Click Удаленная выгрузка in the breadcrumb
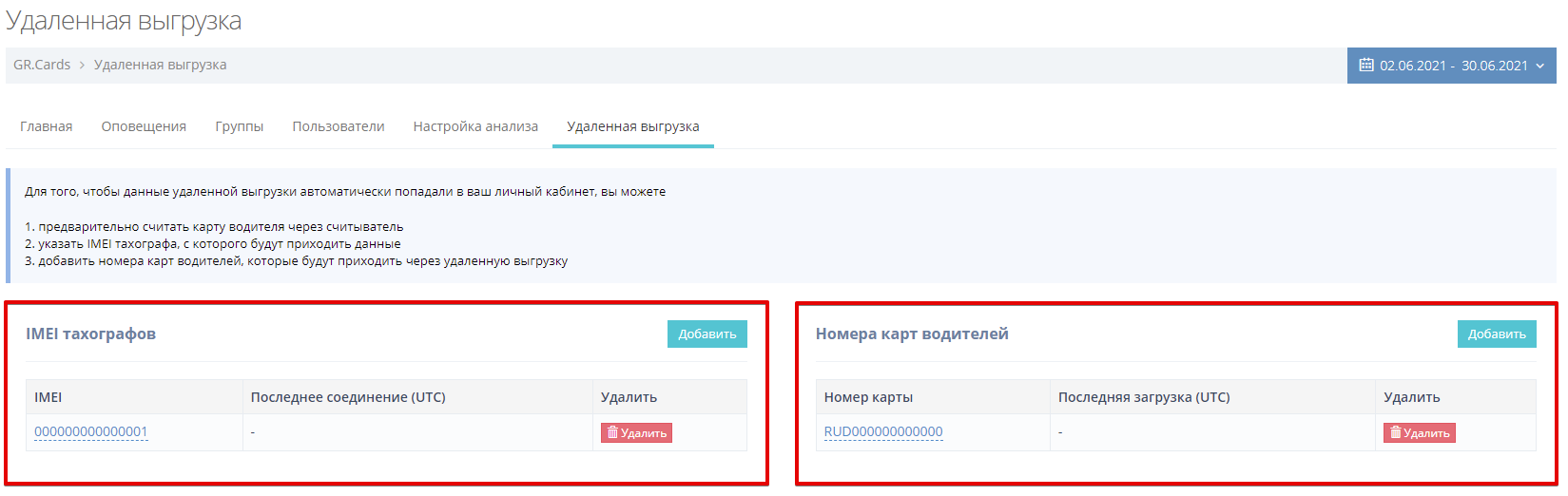Image resolution: width=1568 pixels, height=496 pixels. pos(160,66)
